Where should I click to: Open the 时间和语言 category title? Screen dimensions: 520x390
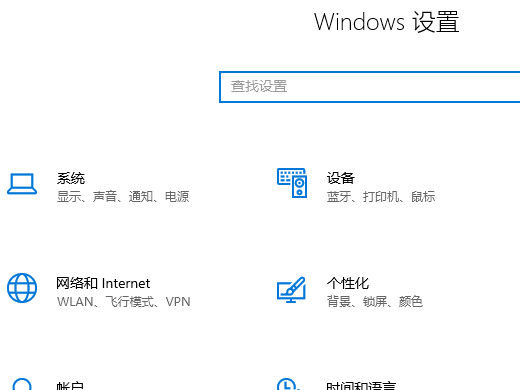pos(361,386)
